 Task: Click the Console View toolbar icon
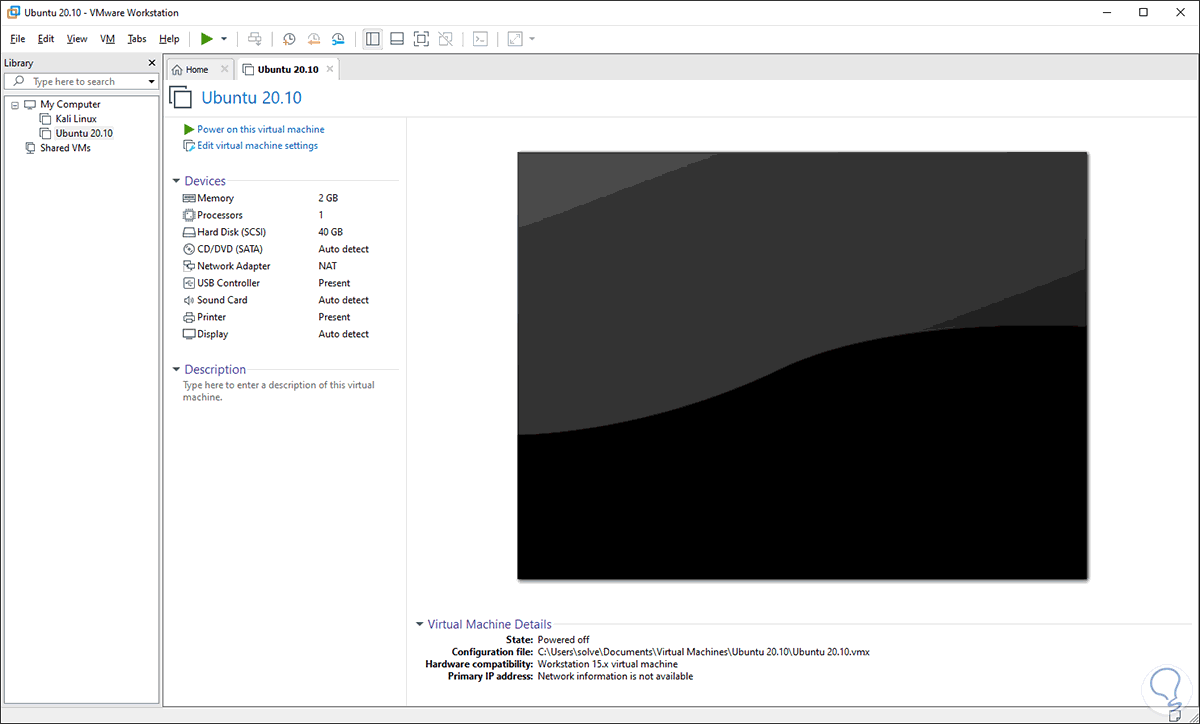pos(481,39)
